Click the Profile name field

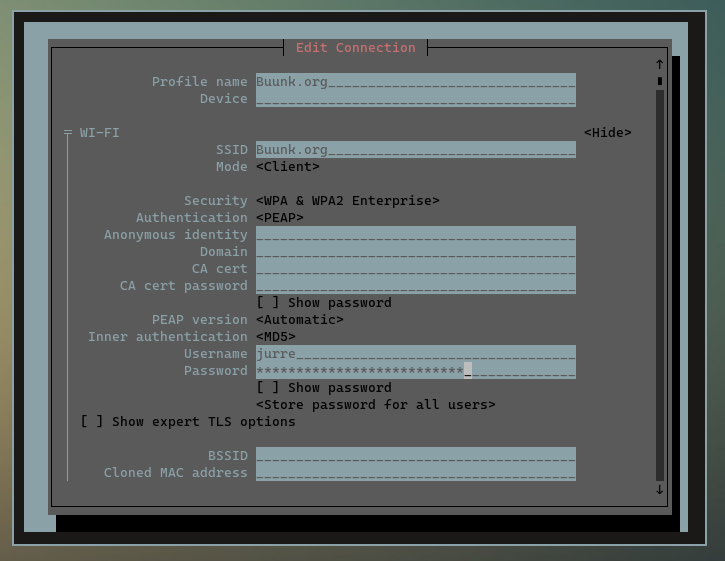pos(415,82)
